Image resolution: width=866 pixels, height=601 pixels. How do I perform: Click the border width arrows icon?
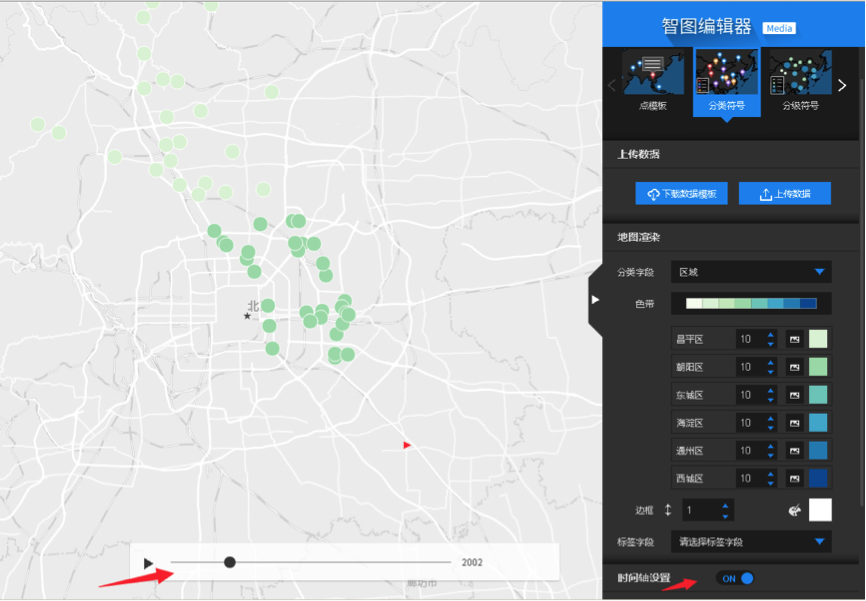pyautogui.click(x=668, y=510)
